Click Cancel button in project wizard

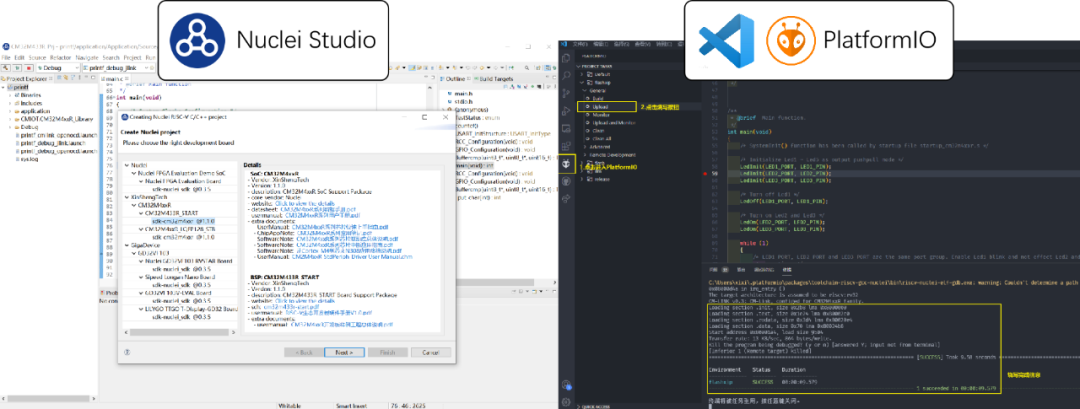point(430,352)
